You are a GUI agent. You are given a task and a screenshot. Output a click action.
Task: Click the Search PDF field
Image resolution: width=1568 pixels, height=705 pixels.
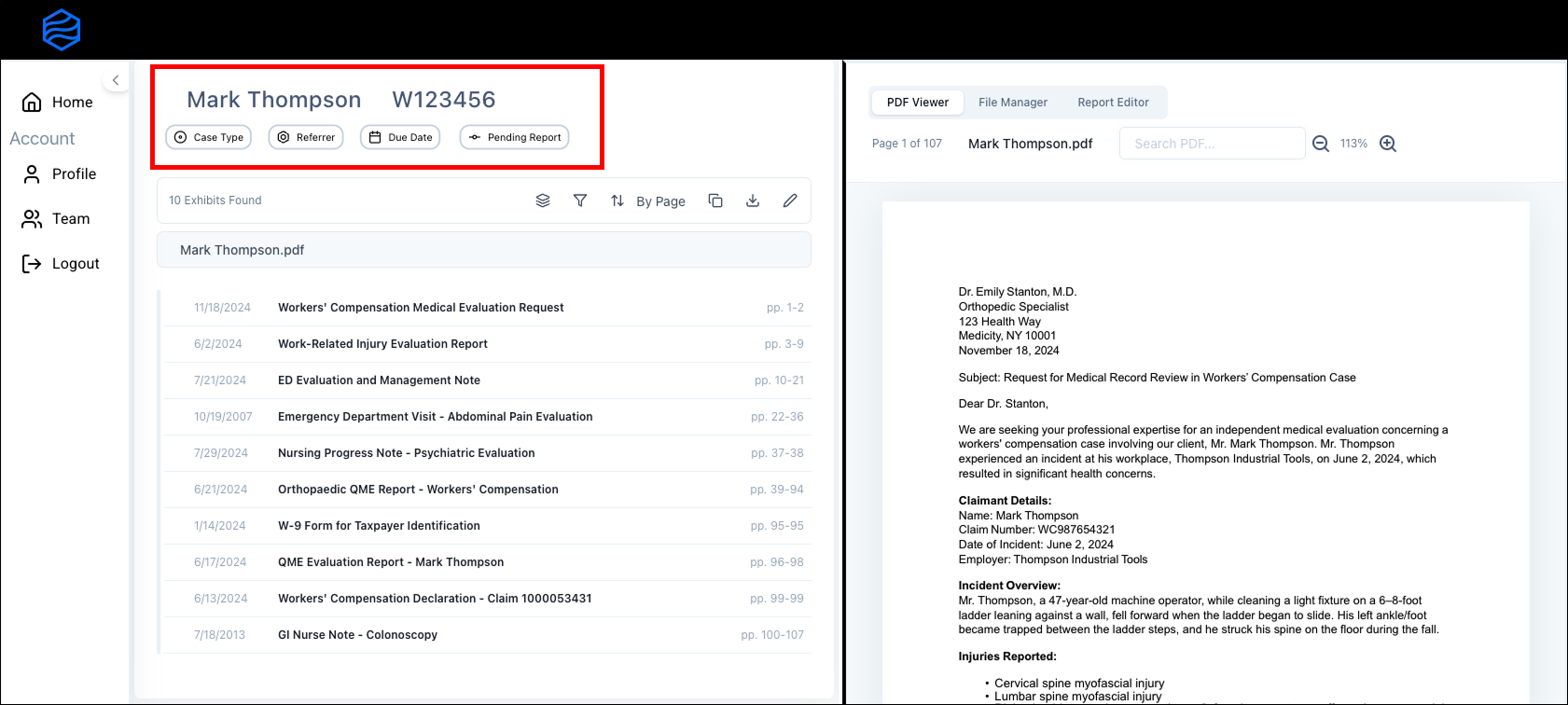pos(1212,144)
